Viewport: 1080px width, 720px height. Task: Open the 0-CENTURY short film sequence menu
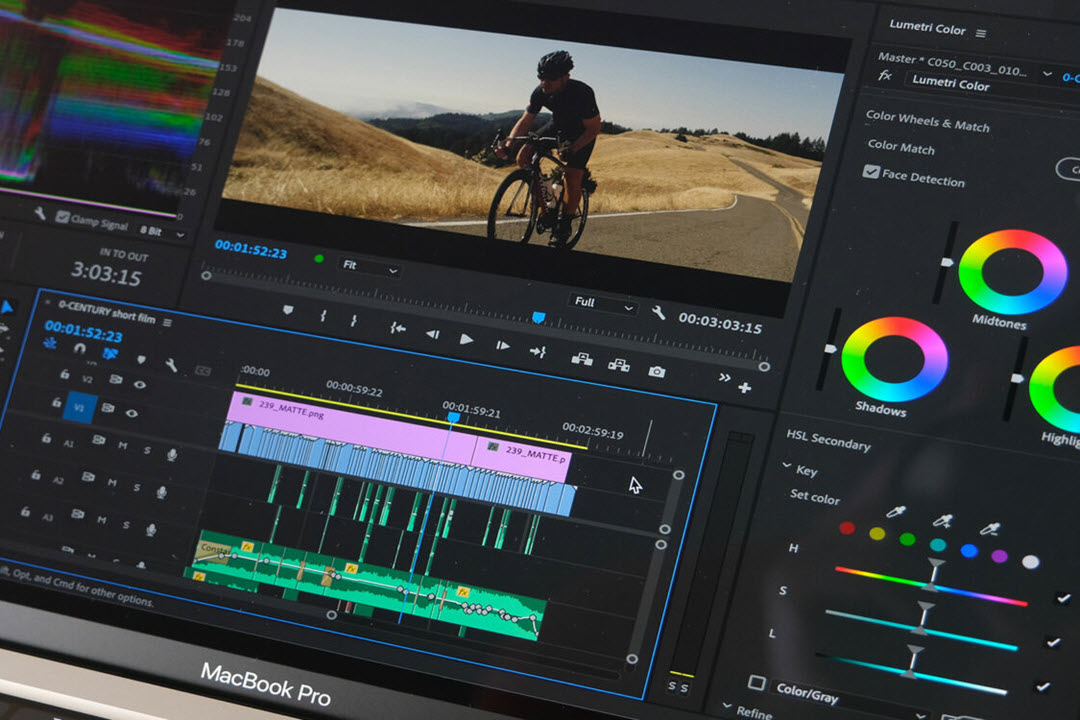point(167,322)
